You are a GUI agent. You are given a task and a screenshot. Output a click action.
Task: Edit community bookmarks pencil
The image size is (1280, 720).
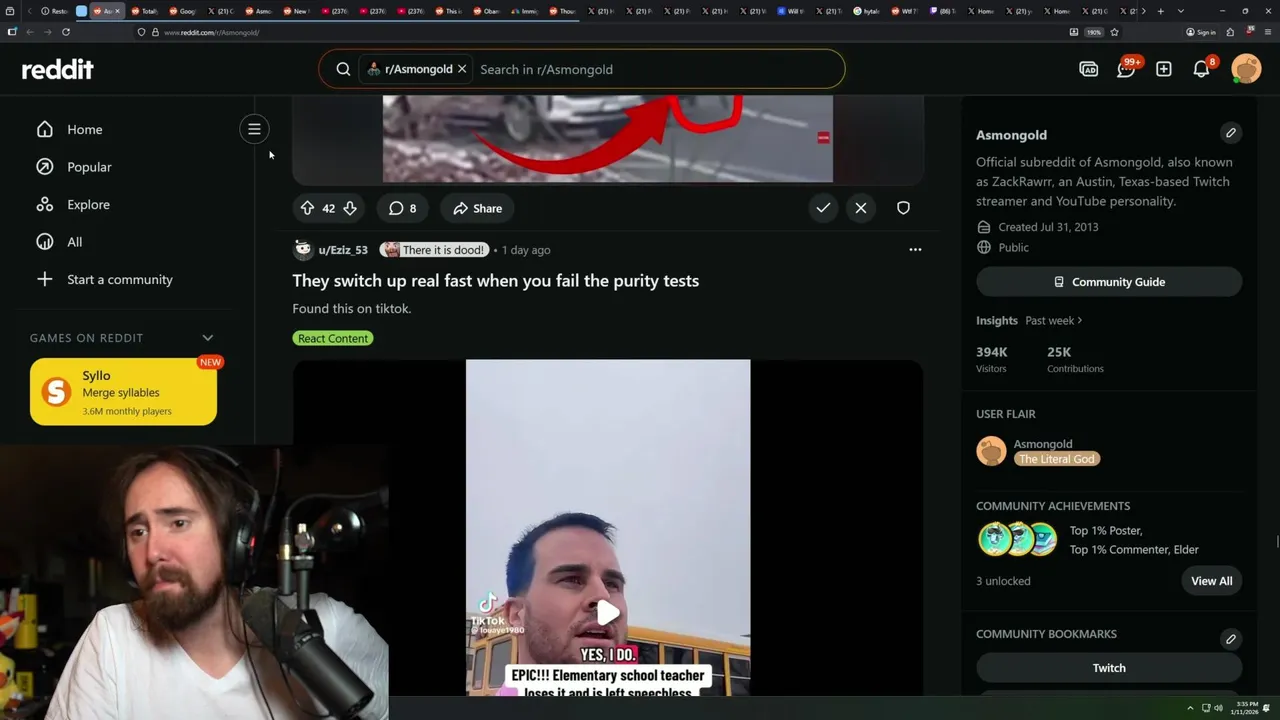[1231, 639]
